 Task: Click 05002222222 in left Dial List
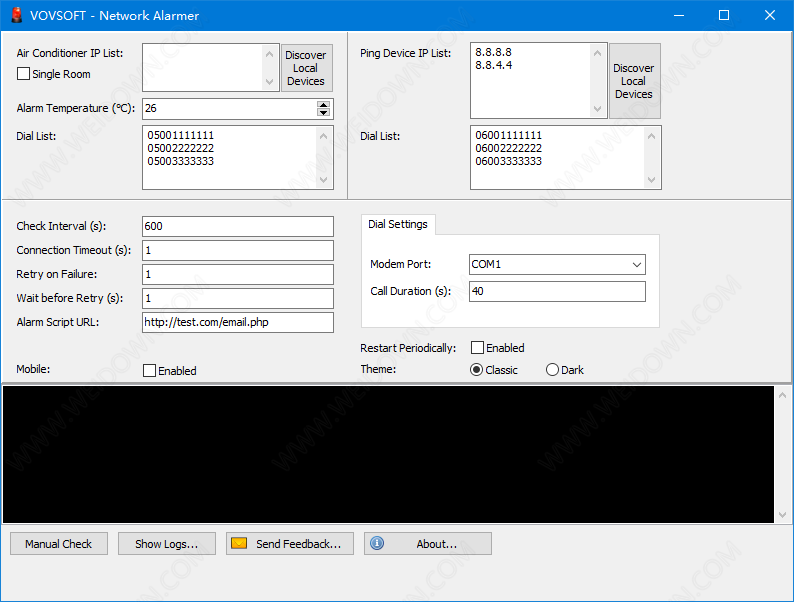[x=181, y=148]
